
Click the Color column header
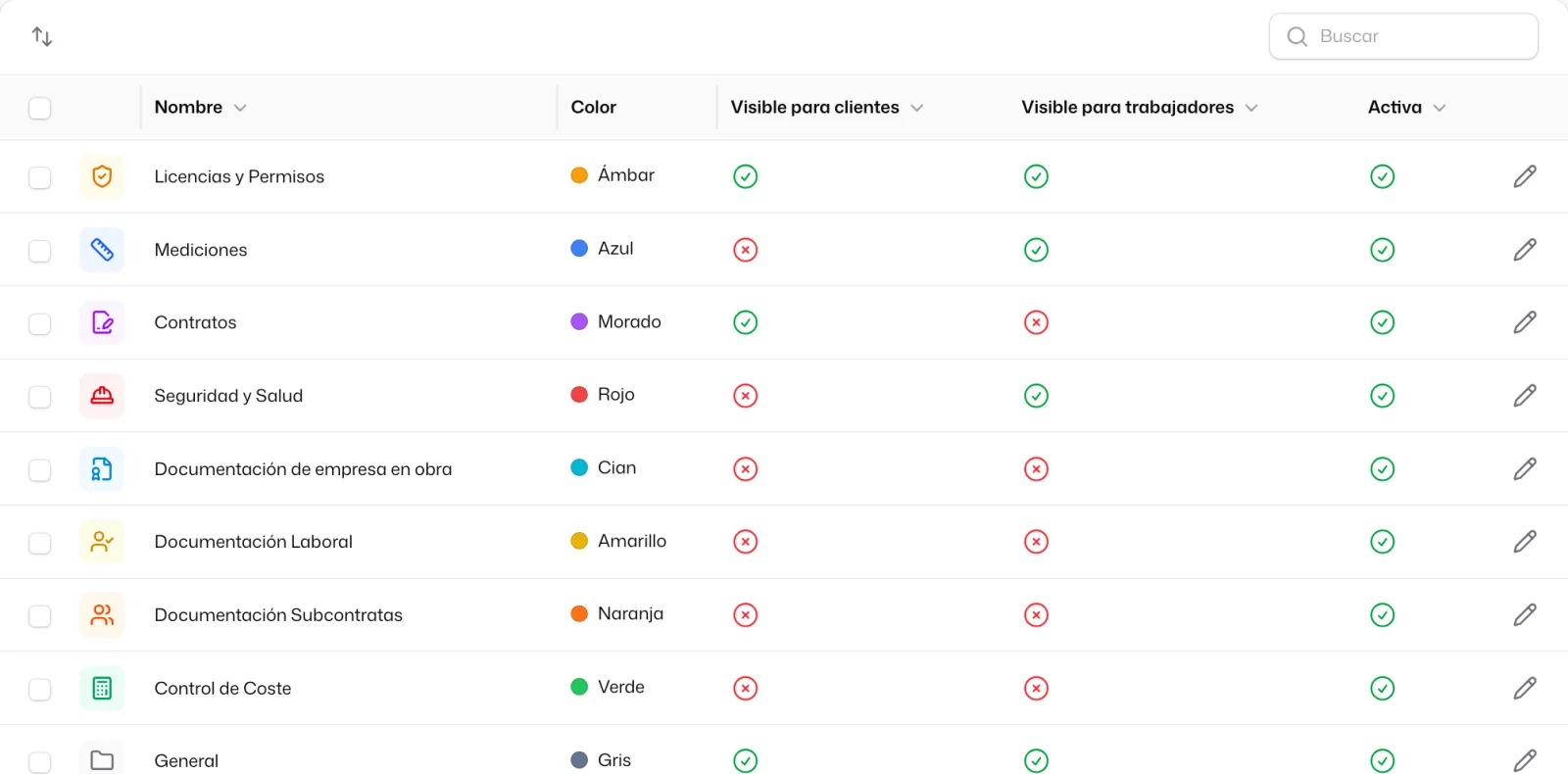pyautogui.click(x=594, y=107)
